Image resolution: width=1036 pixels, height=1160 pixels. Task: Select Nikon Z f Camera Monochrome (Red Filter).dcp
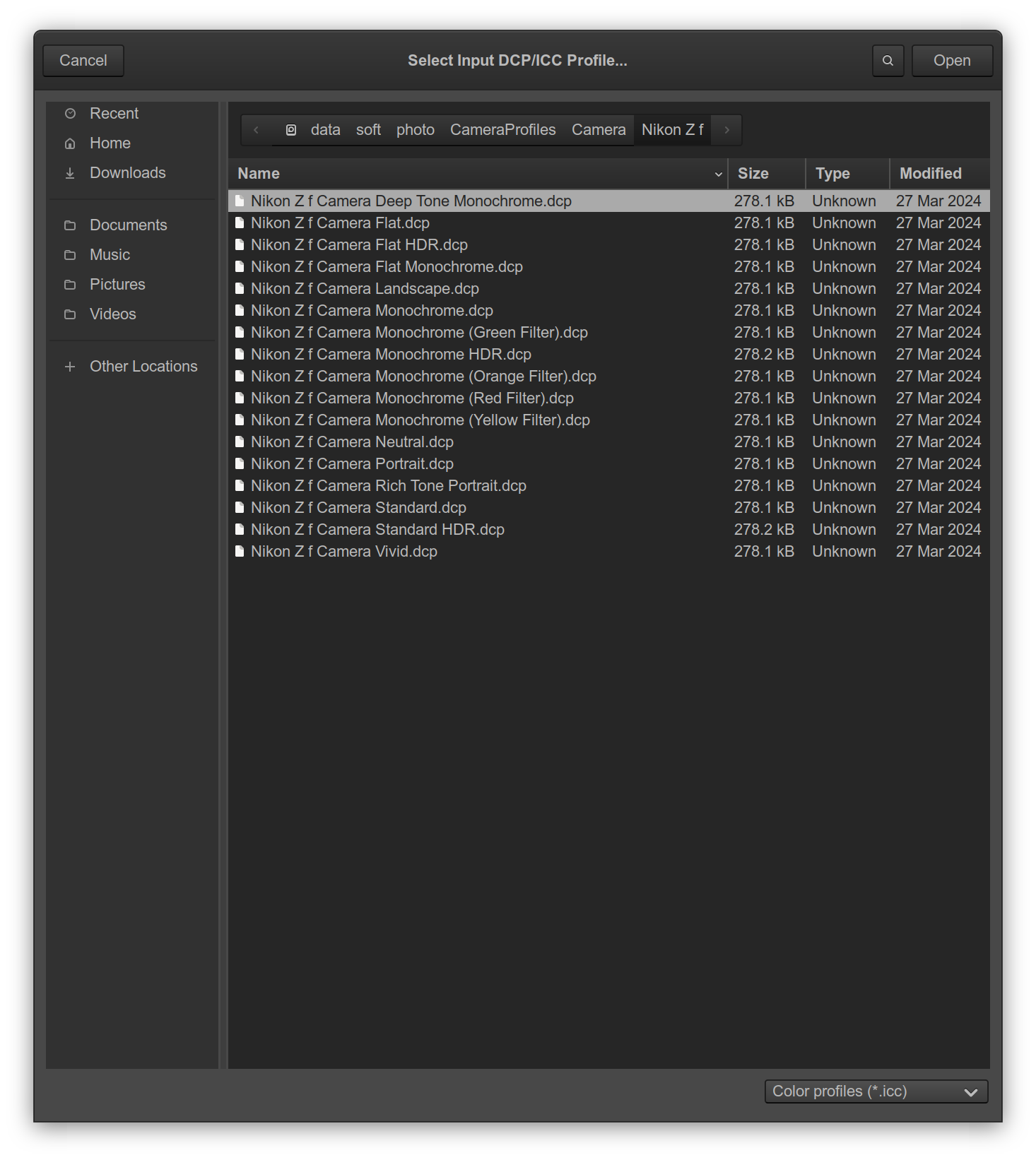[x=412, y=398]
